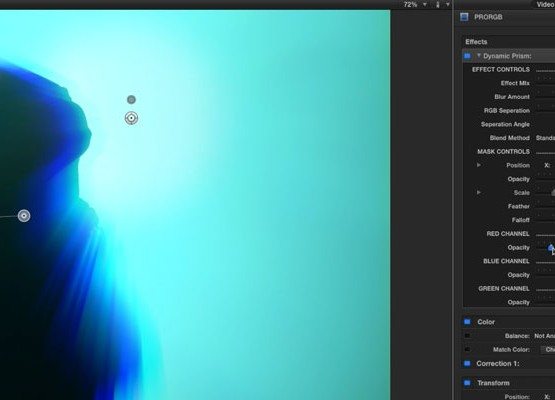Open the viewer display options arrow beside zoom

[448, 5]
